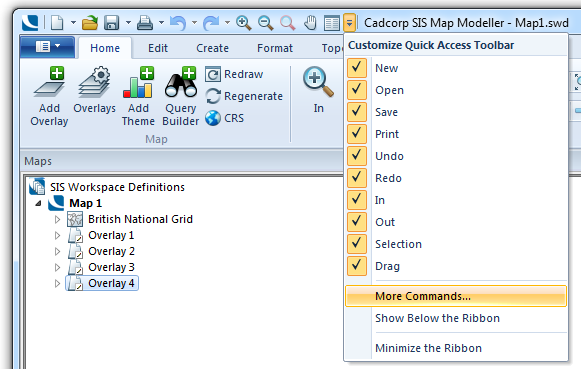The width and height of the screenshot is (581, 369).
Task: Activate the drag hand tool in toolbar
Action: coord(310,23)
